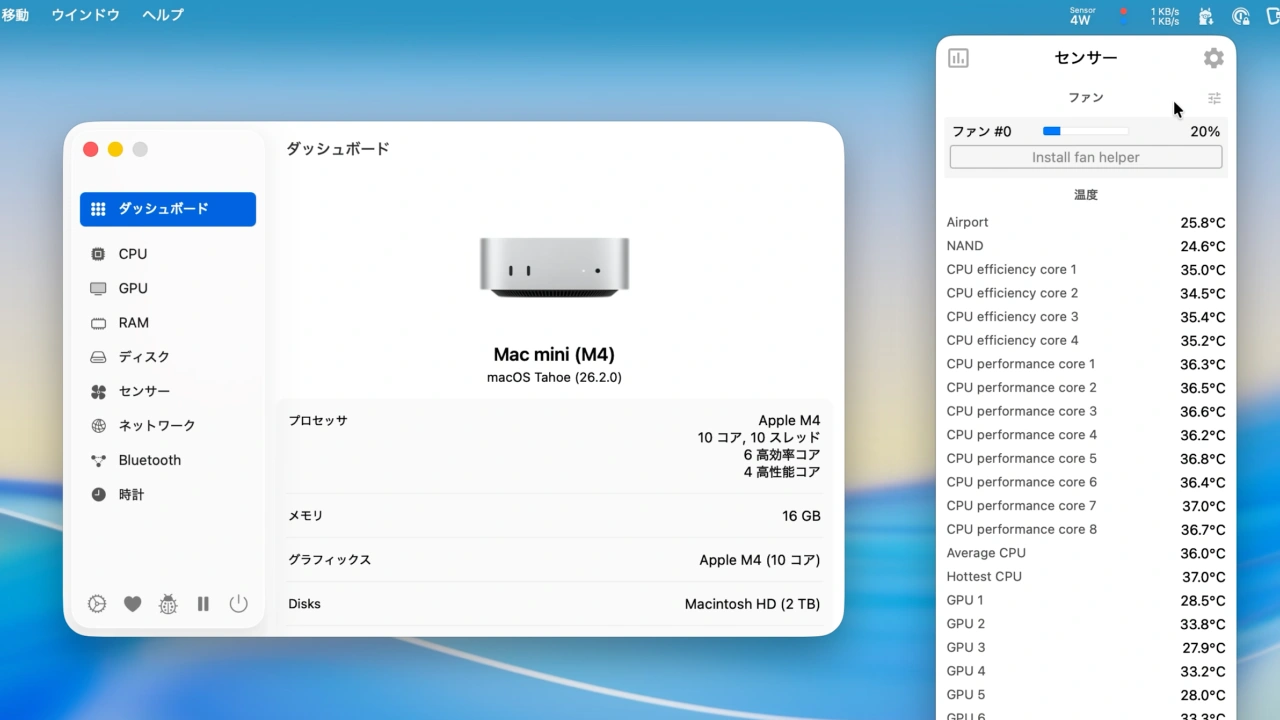Image resolution: width=1280 pixels, height=720 pixels.
Task: Open the chart view icon in the sensor popover
Action: (958, 58)
